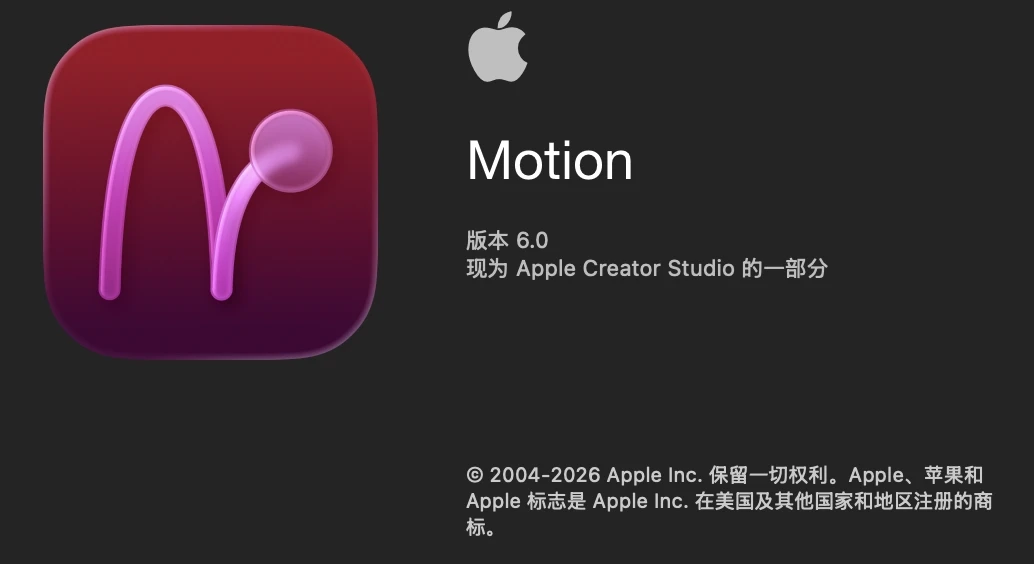Image resolution: width=1034 pixels, height=564 pixels.
Task: Click the 2004-2026 copyright years
Action: 545,475
